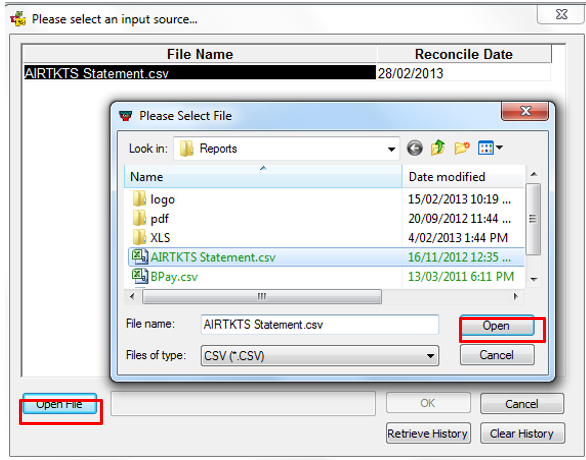Select the logo folder icon
The height and width of the screenshot is (460, 586).
pos(139,198)
